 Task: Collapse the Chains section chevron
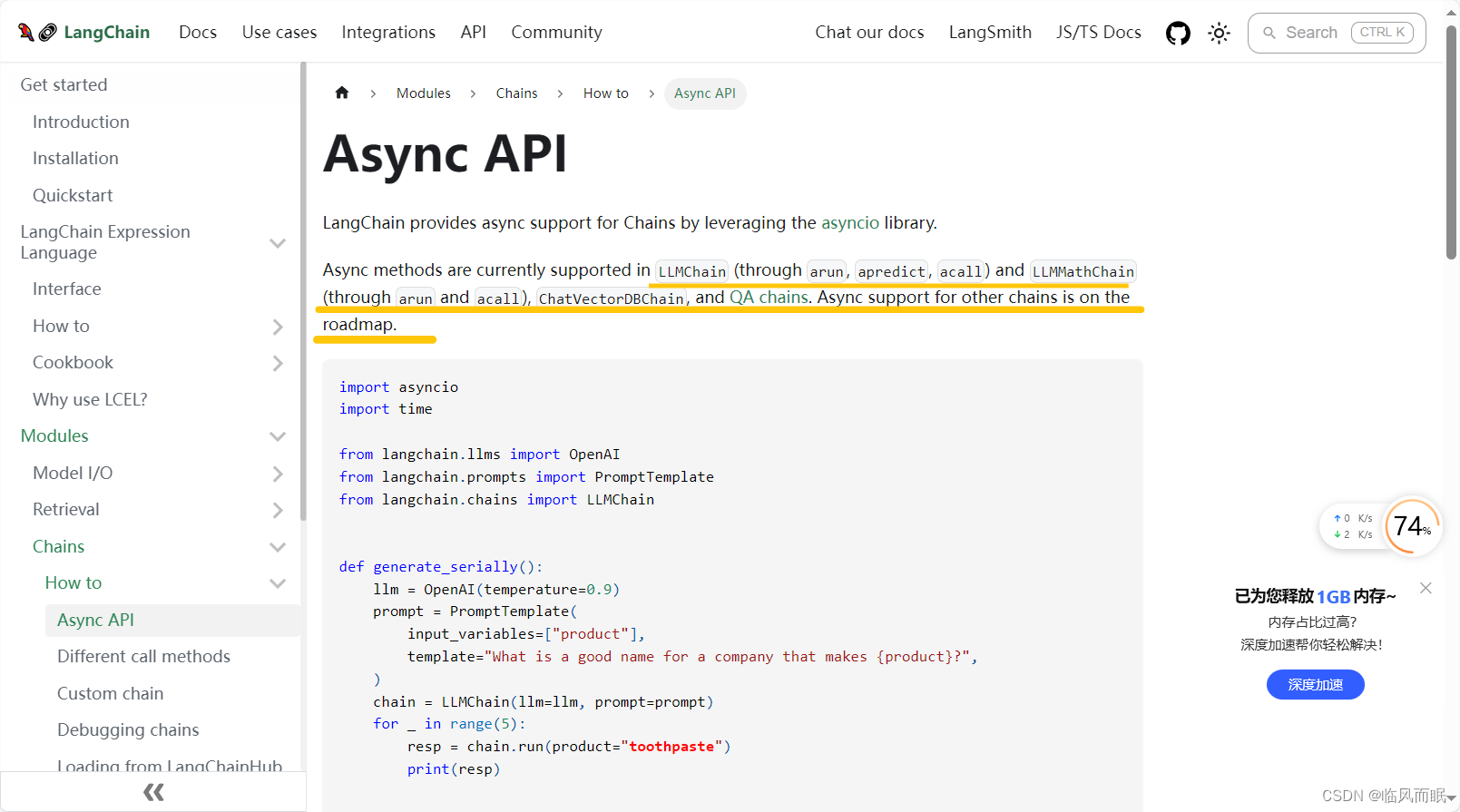point(278,547)
